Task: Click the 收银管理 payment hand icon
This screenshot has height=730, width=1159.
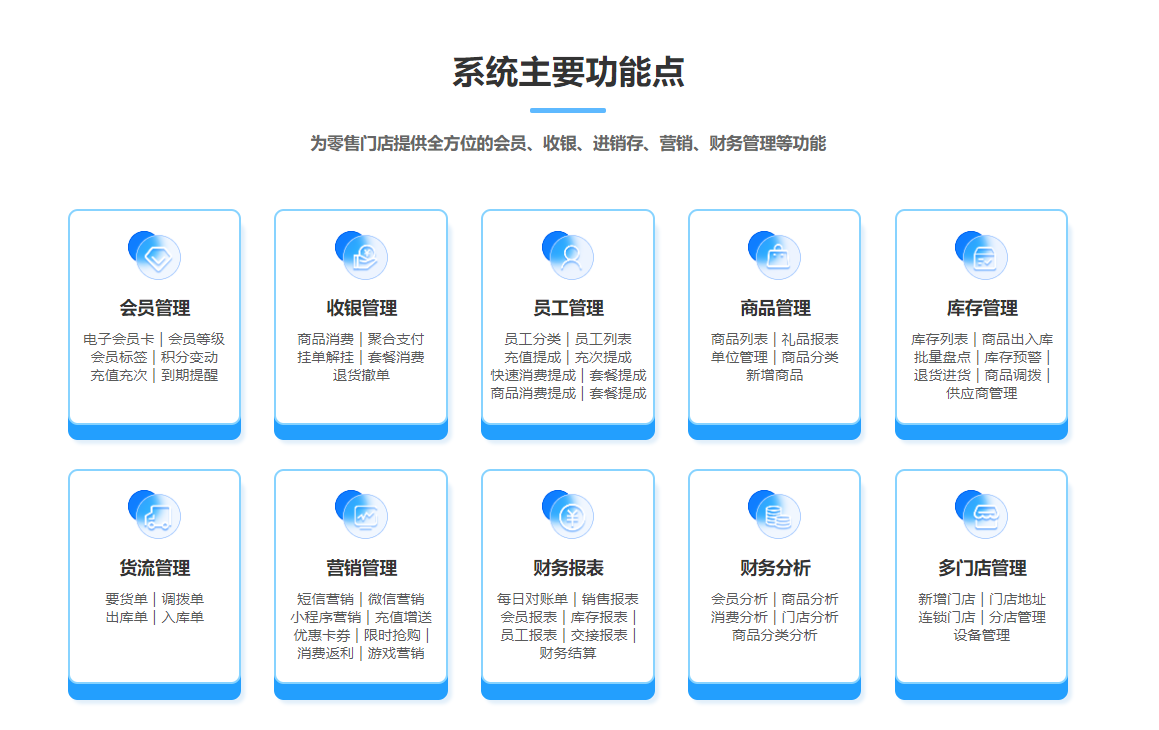Action: [361, 255]
